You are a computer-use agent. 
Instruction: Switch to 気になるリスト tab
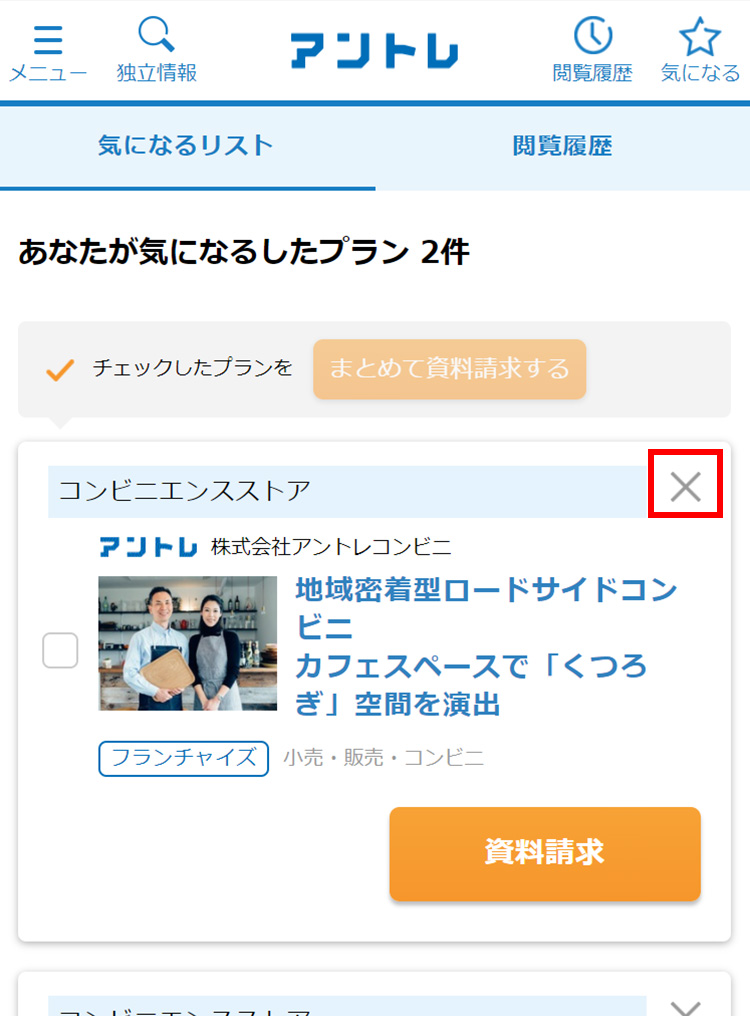coord(187,146)
